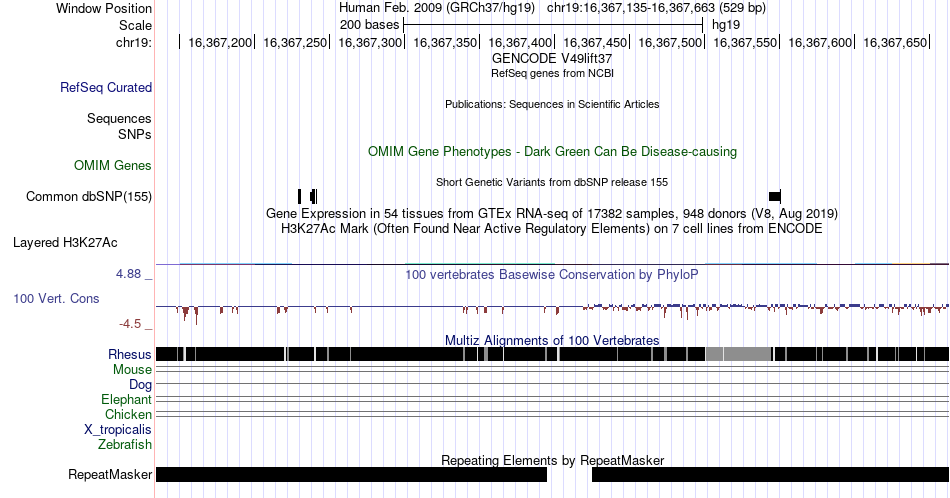Click the SNPs track label
This screenshot has height=498, width=950.
(x=135, y=134)
